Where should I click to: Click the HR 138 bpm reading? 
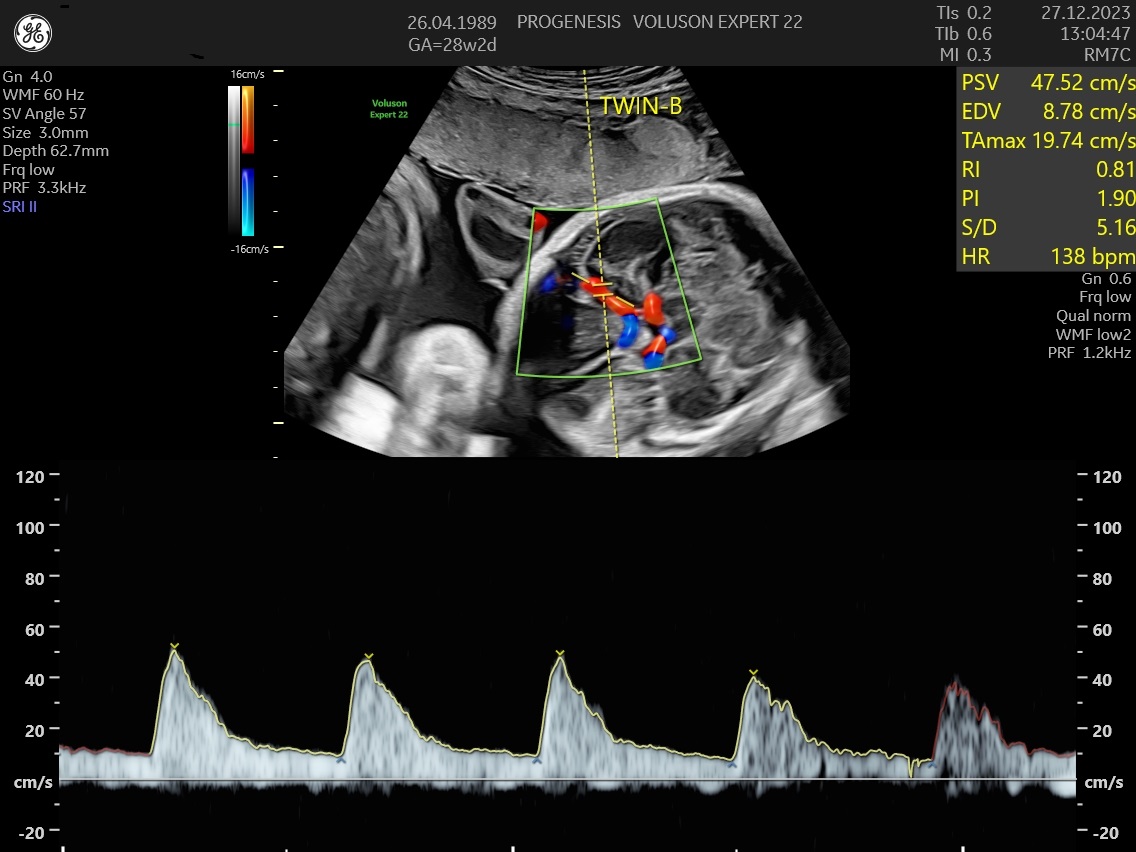click(1047, 257)
